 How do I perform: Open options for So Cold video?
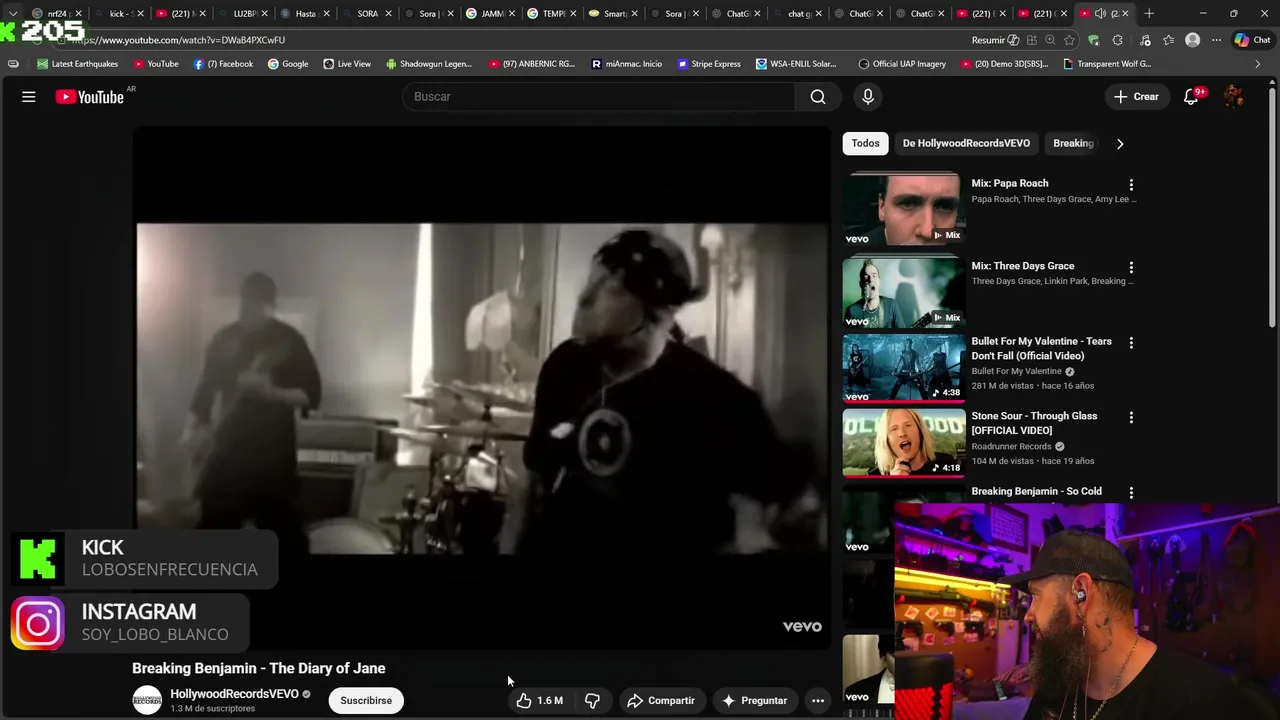[x=1131, y=493]
